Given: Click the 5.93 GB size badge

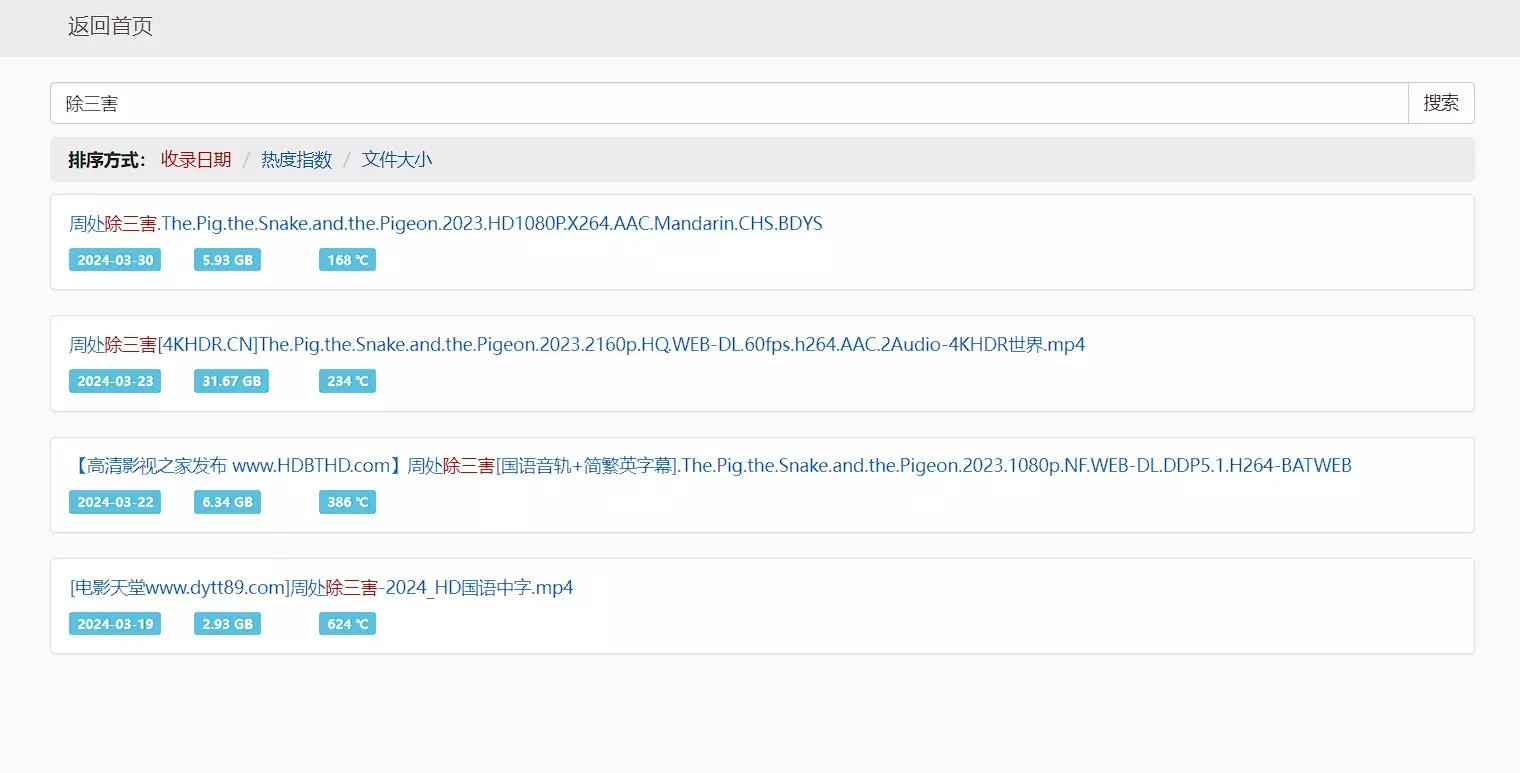Looking at the screenshot, I should tap(227, 260).
